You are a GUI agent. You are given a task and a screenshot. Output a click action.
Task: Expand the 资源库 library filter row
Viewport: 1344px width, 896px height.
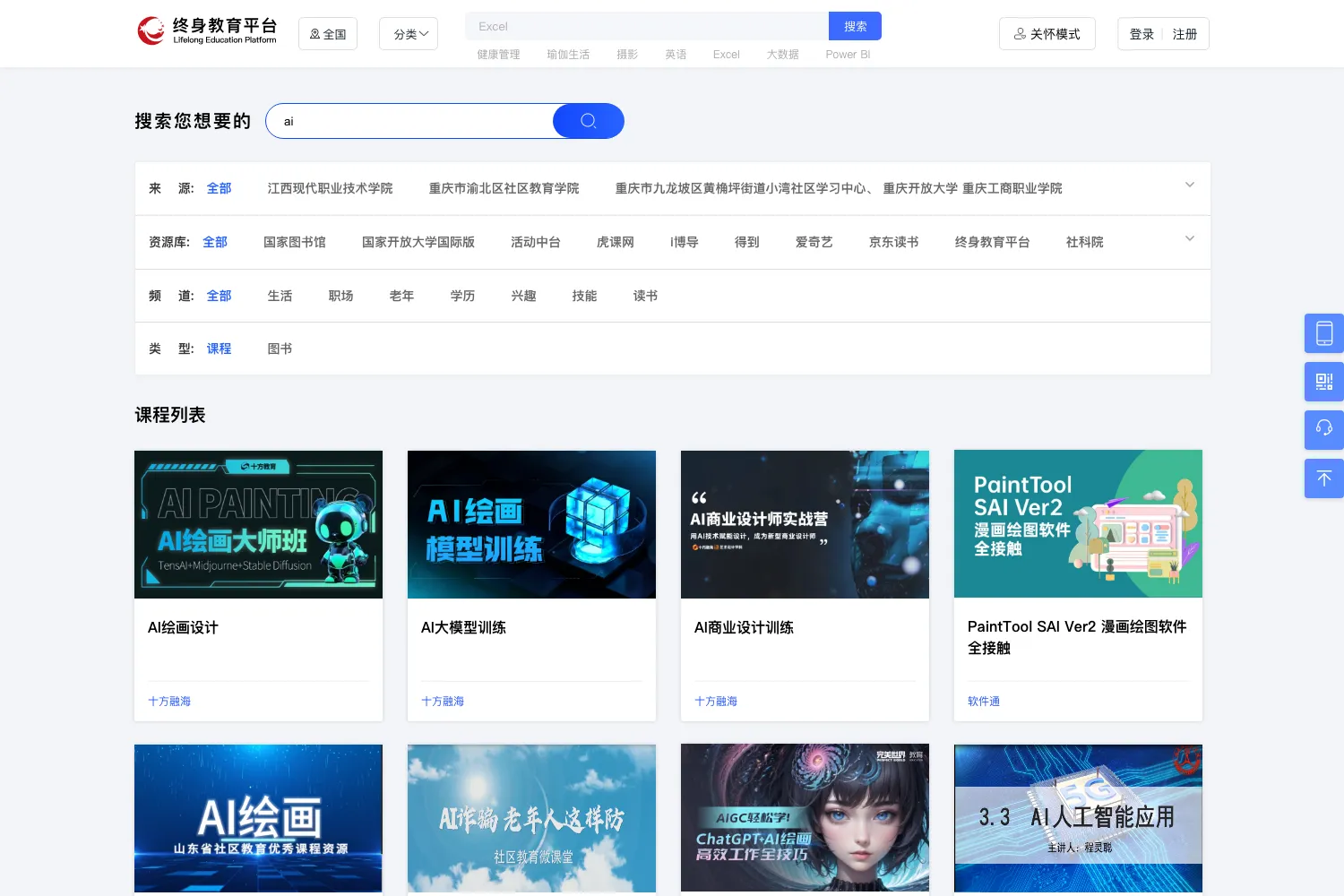coord(1190,238)
